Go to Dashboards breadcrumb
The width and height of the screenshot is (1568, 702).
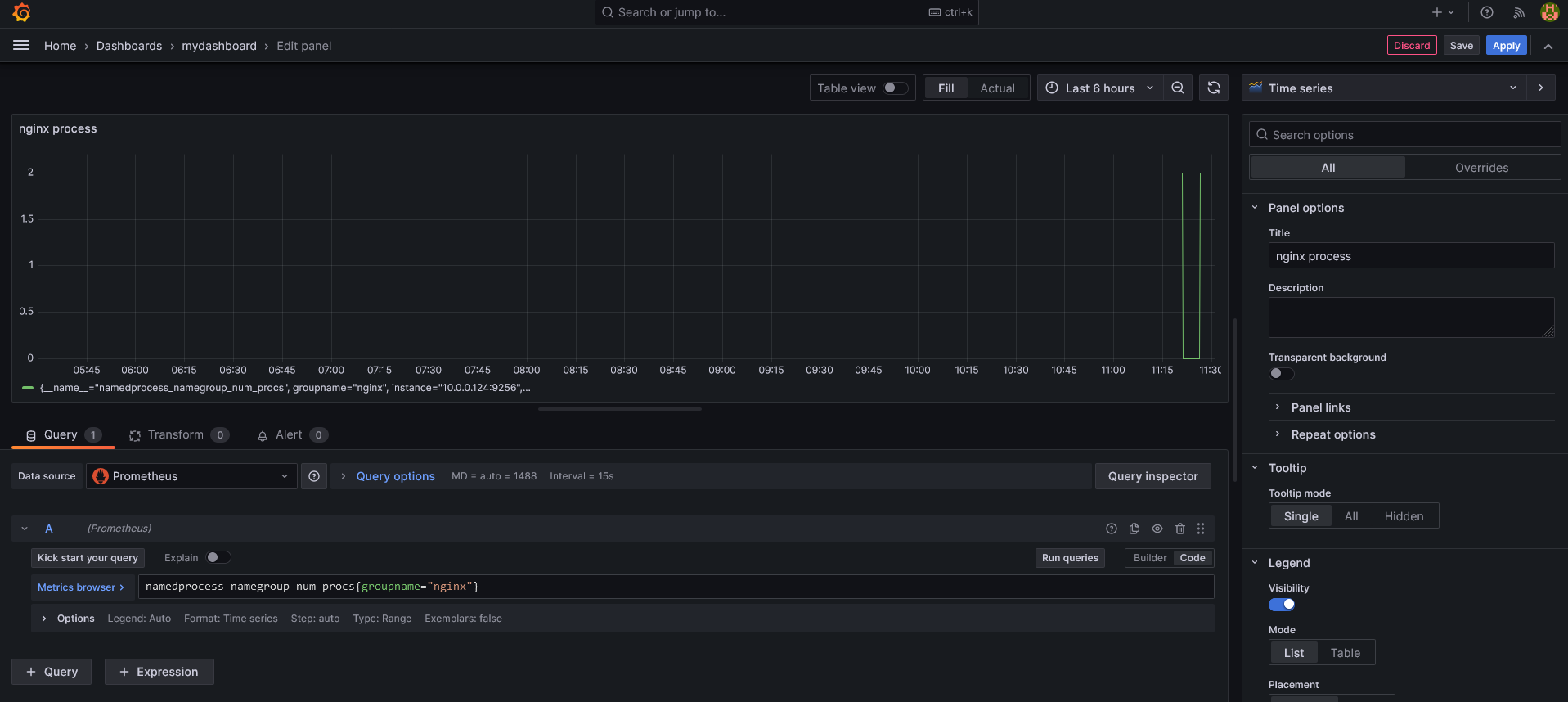click(129, 46)
